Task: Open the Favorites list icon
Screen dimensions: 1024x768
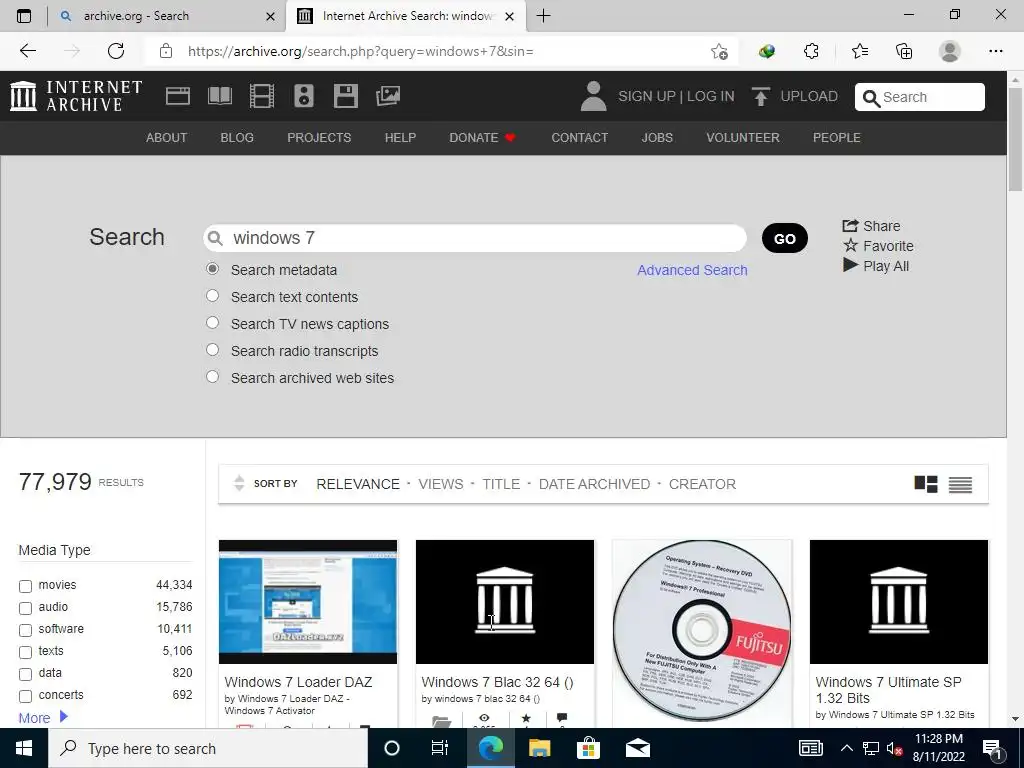Action: tap(859, 51)
